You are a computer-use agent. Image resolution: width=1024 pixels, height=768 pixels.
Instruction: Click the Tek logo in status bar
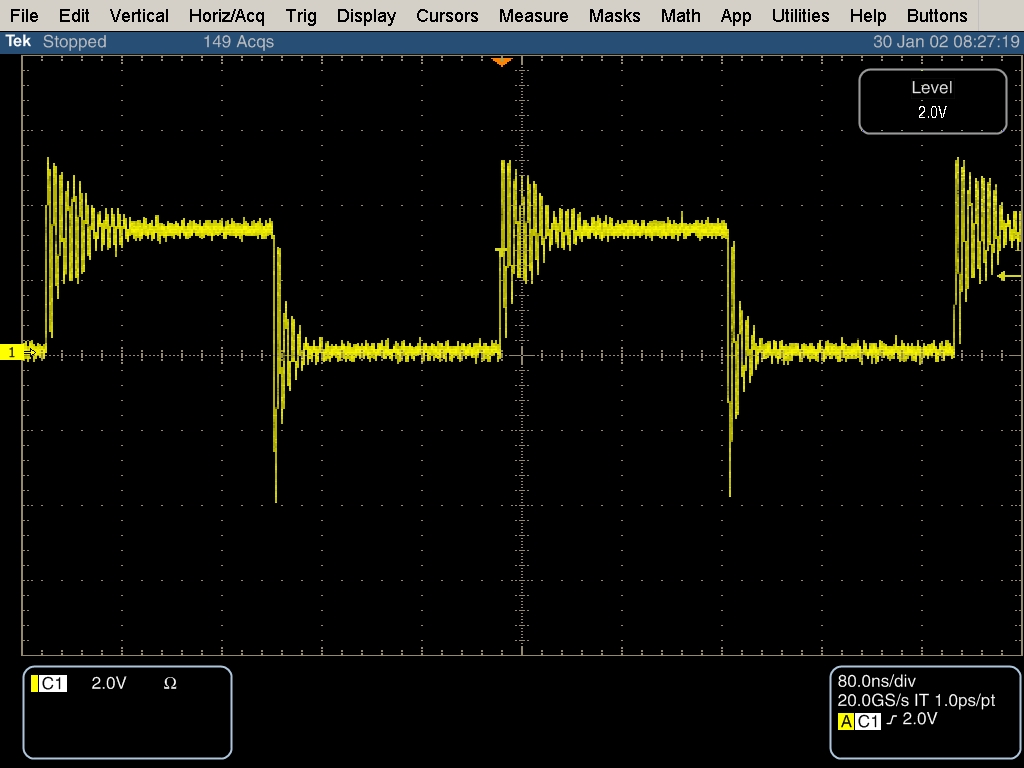pyautogui.click(x=18, y=41)
